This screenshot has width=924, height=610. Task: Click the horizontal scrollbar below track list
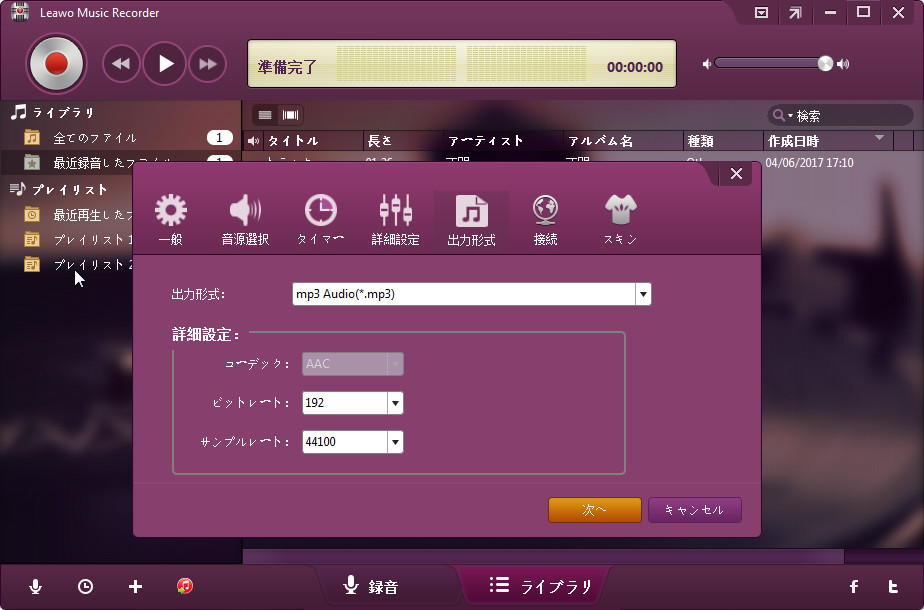pos(543,556)
